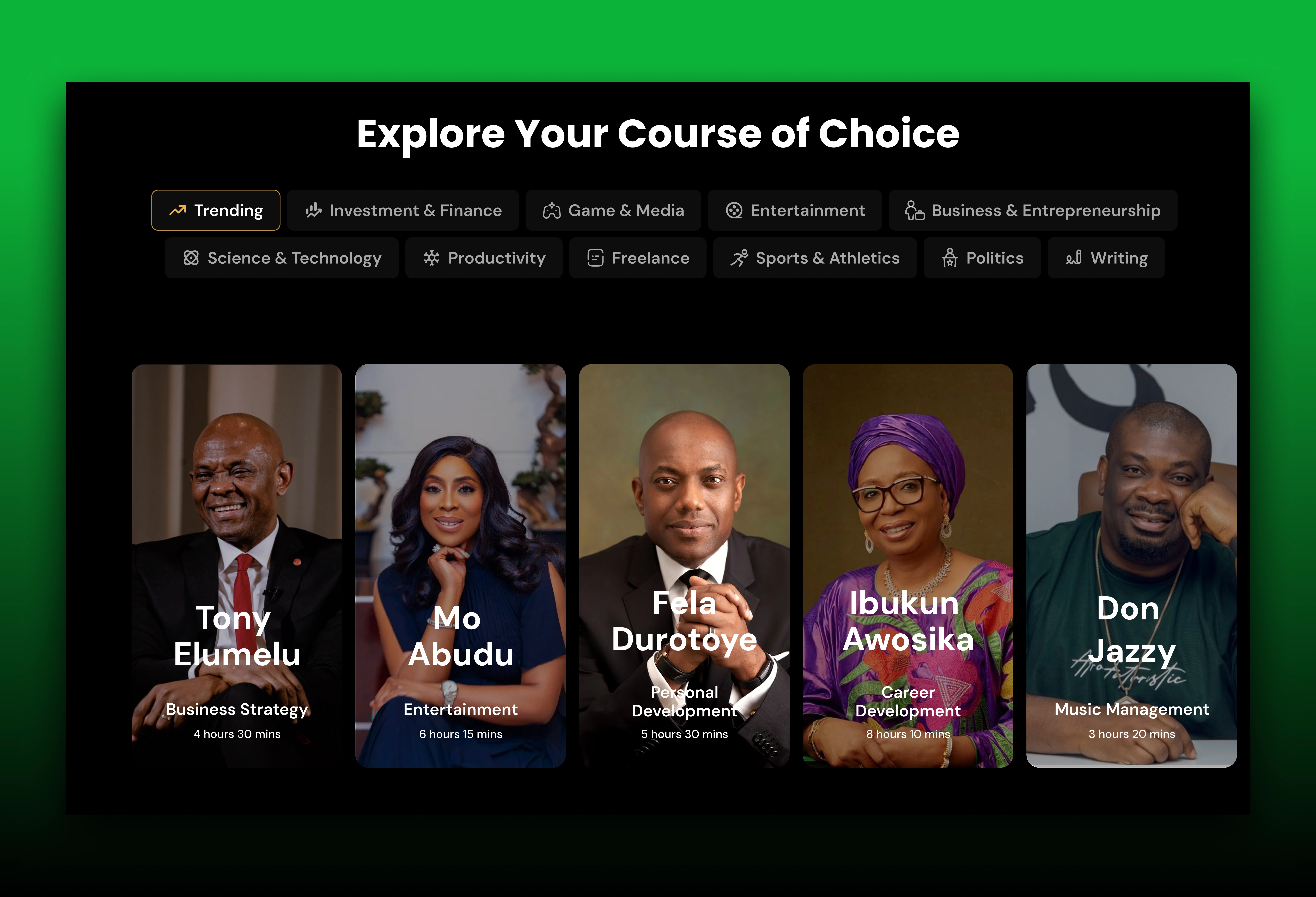Open Mo Abudu's Entertainment course card
The height and width of the screenshot is (897, 1316).
coord(460,566)
